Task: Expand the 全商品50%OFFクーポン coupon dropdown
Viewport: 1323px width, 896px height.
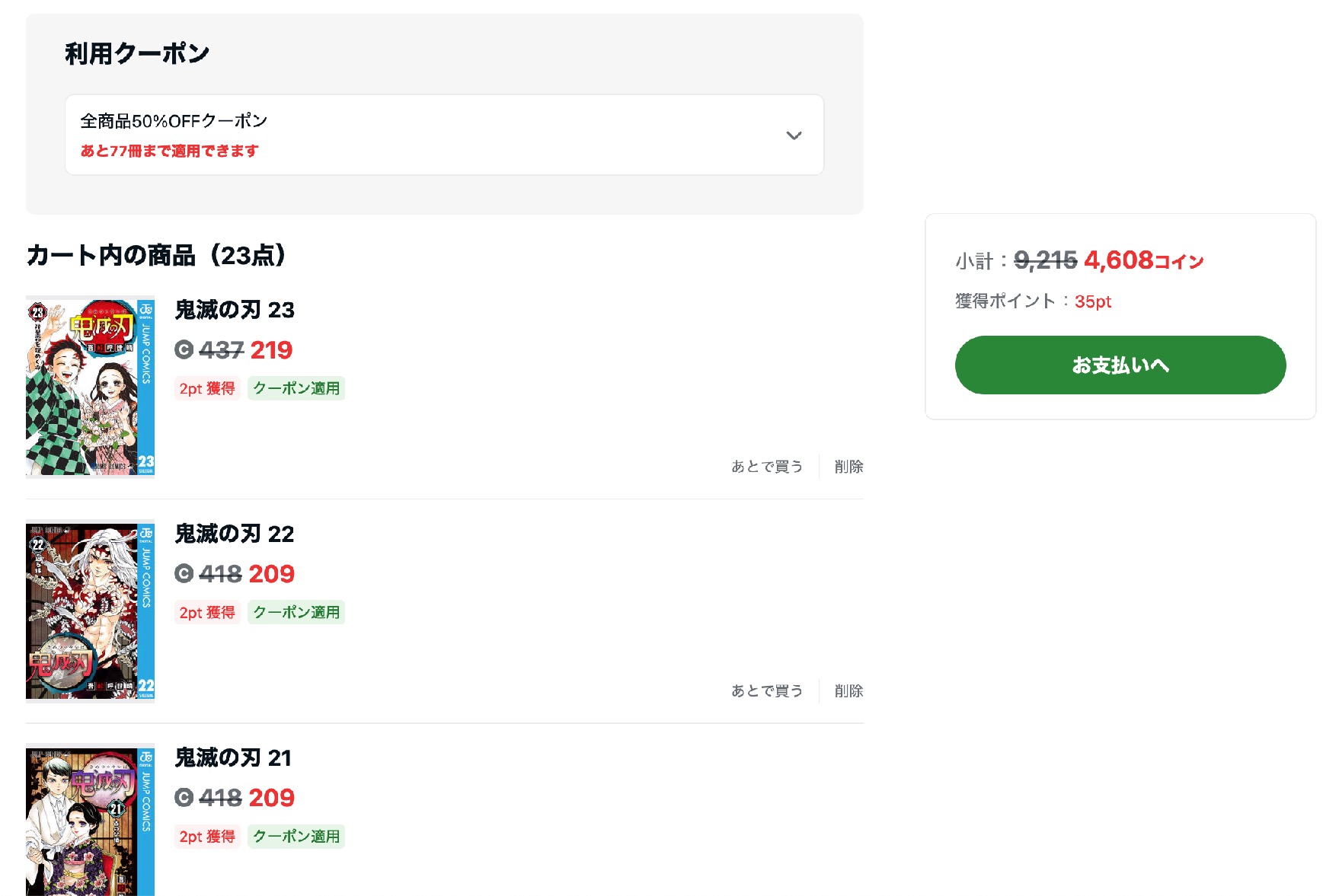Action: point(444,135)
